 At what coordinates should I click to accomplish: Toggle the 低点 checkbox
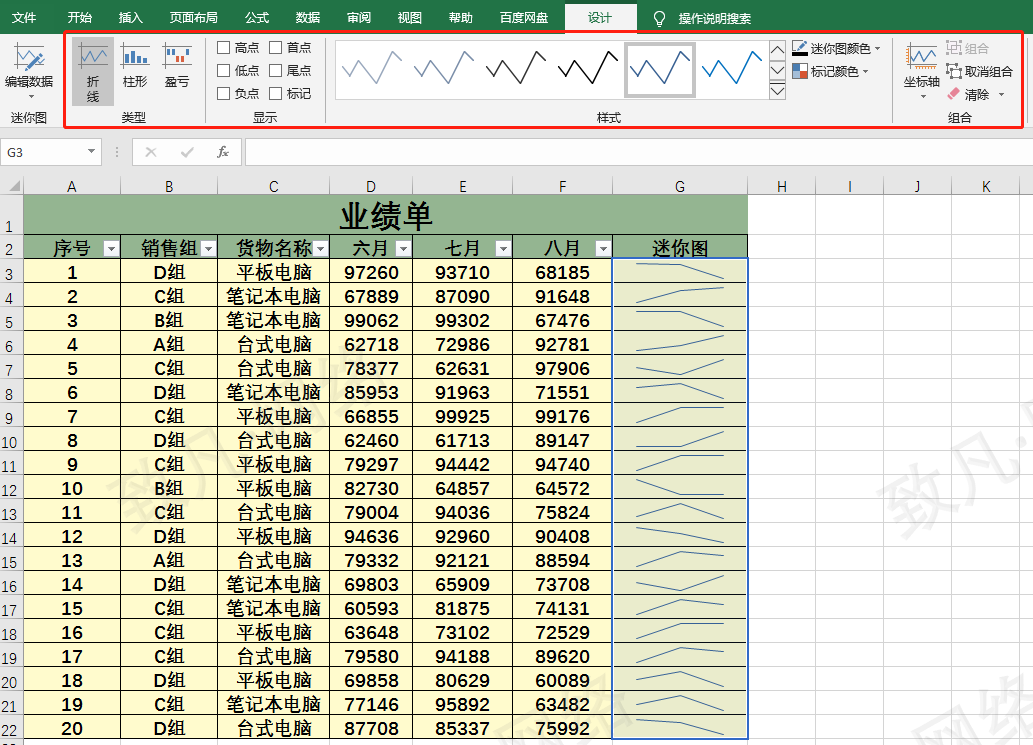223,70
